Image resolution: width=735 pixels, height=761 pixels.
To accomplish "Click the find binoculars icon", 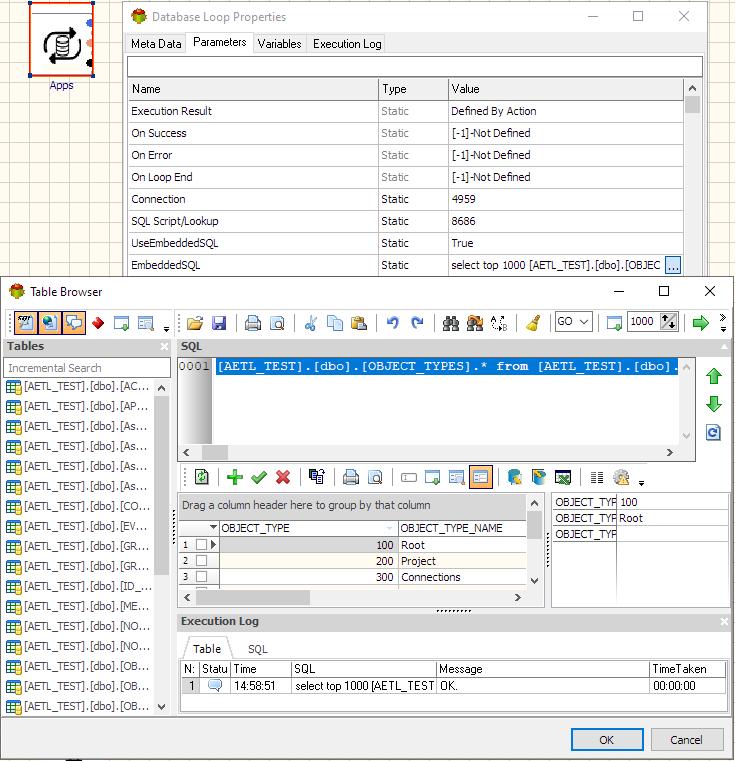I will tap(451, 323).
